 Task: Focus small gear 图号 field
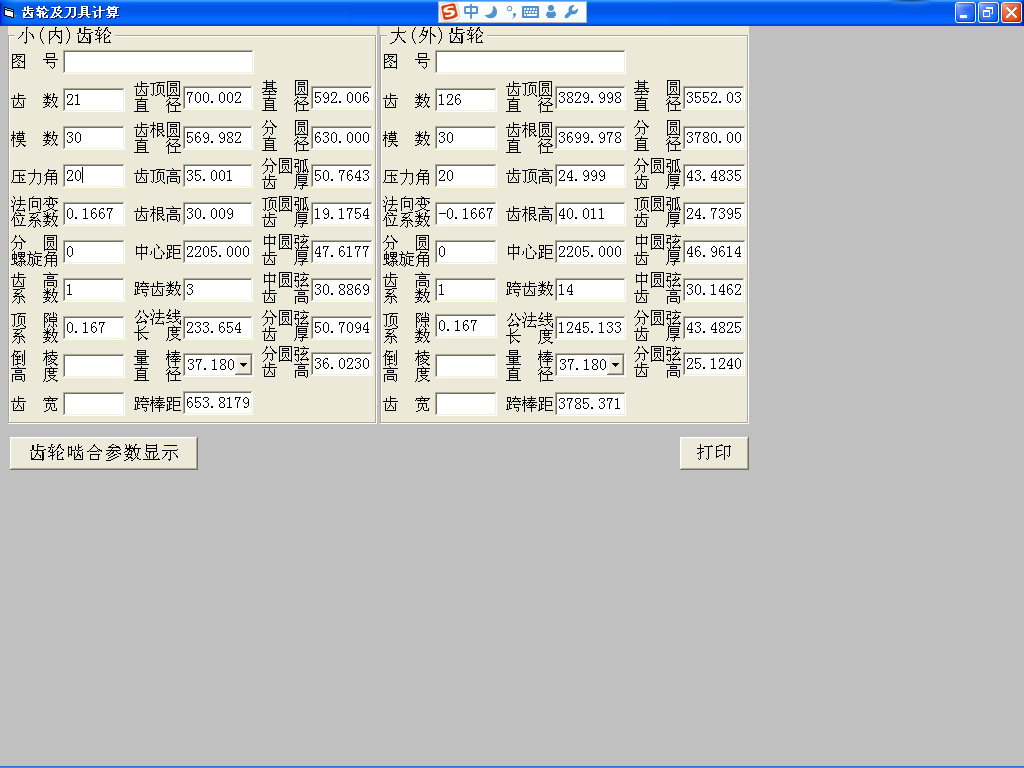point(158,62)
